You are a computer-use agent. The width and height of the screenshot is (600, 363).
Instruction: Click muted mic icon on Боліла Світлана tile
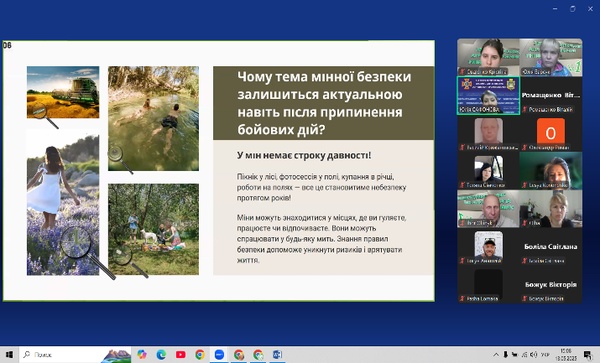(x=525, y=261)
